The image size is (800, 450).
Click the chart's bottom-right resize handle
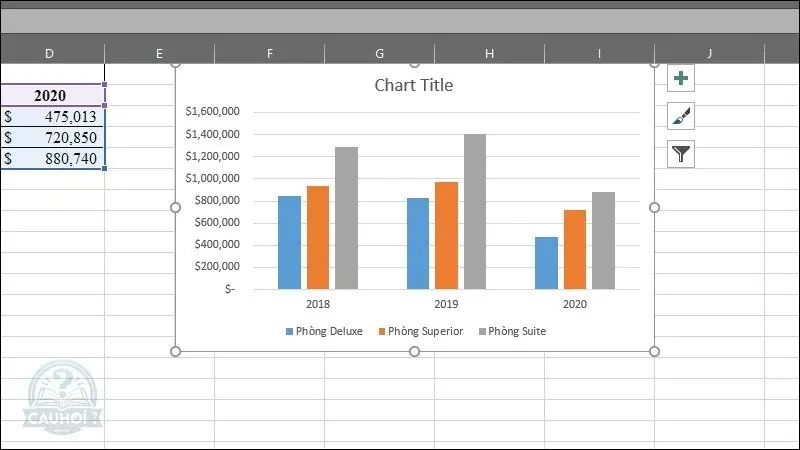pos(655,352)
